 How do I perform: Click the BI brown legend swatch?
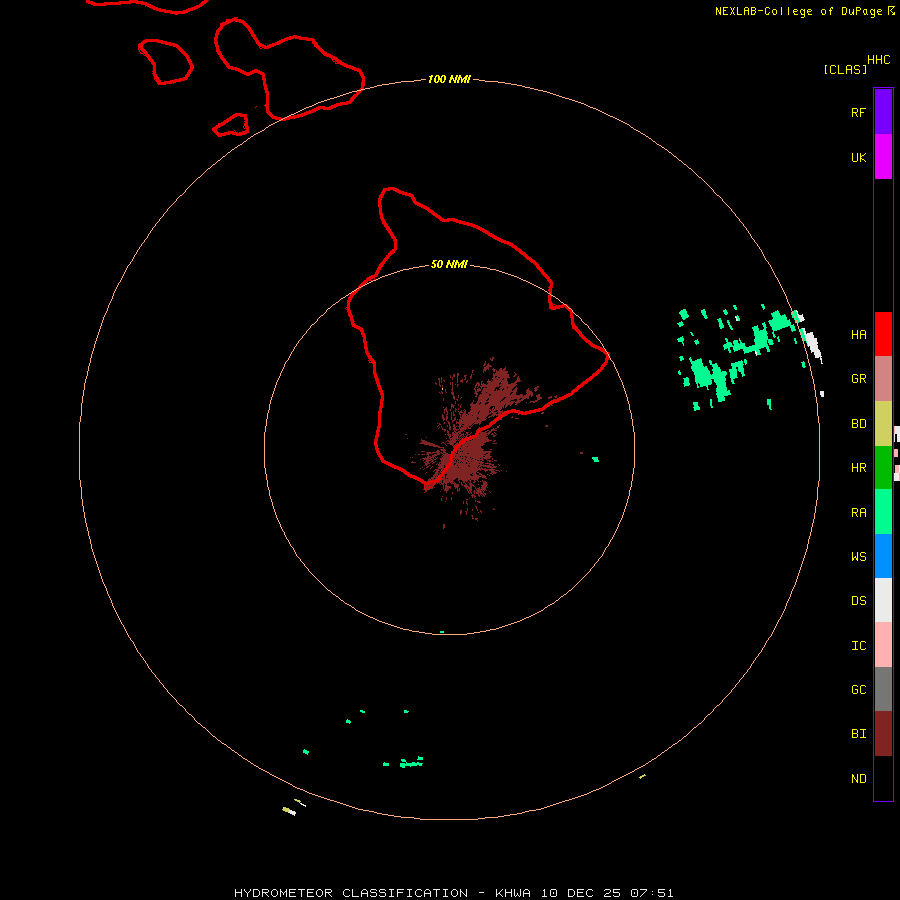883,734
